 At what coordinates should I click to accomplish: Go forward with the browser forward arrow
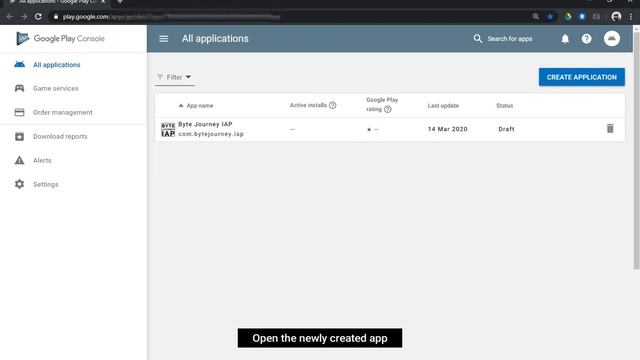[x=24, y=17]
